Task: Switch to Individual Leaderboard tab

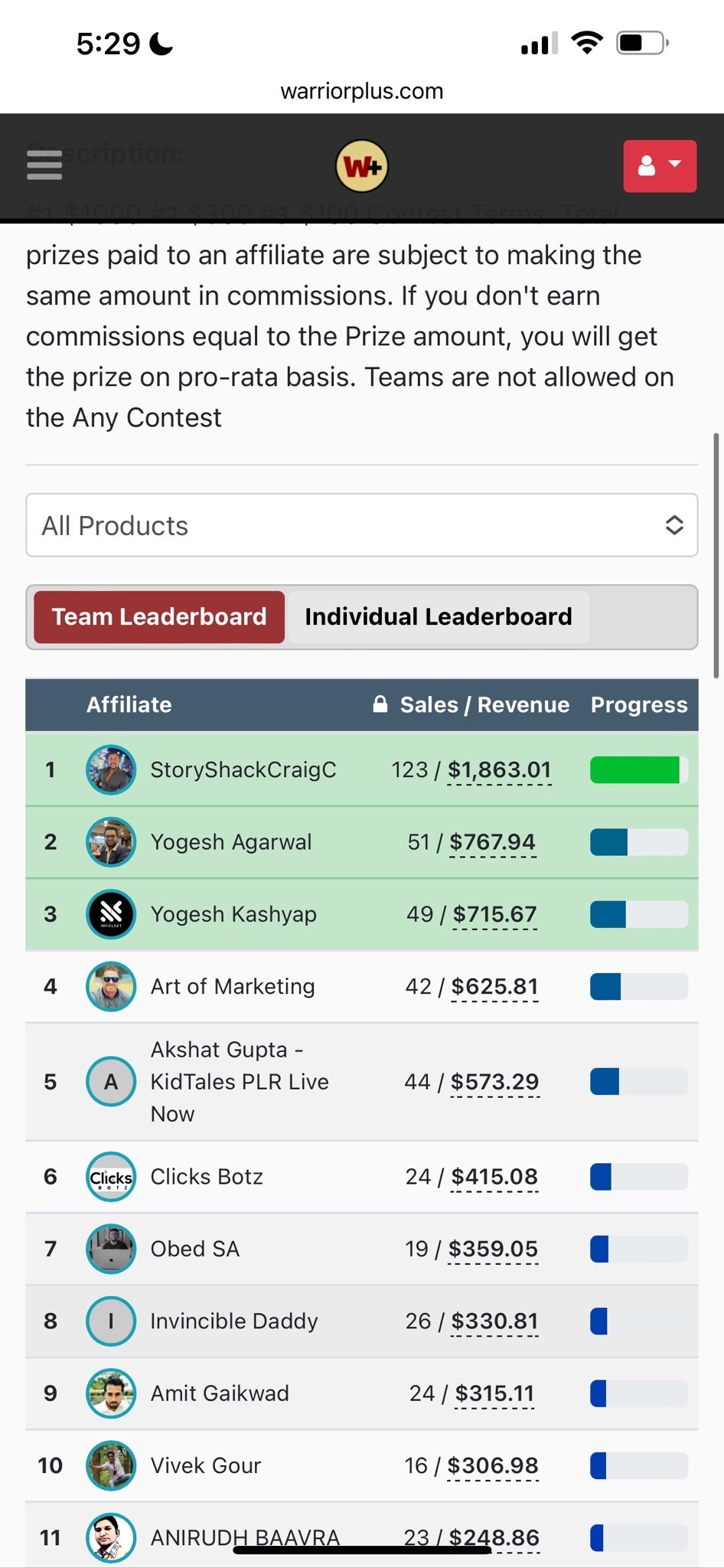Action: 438,617
